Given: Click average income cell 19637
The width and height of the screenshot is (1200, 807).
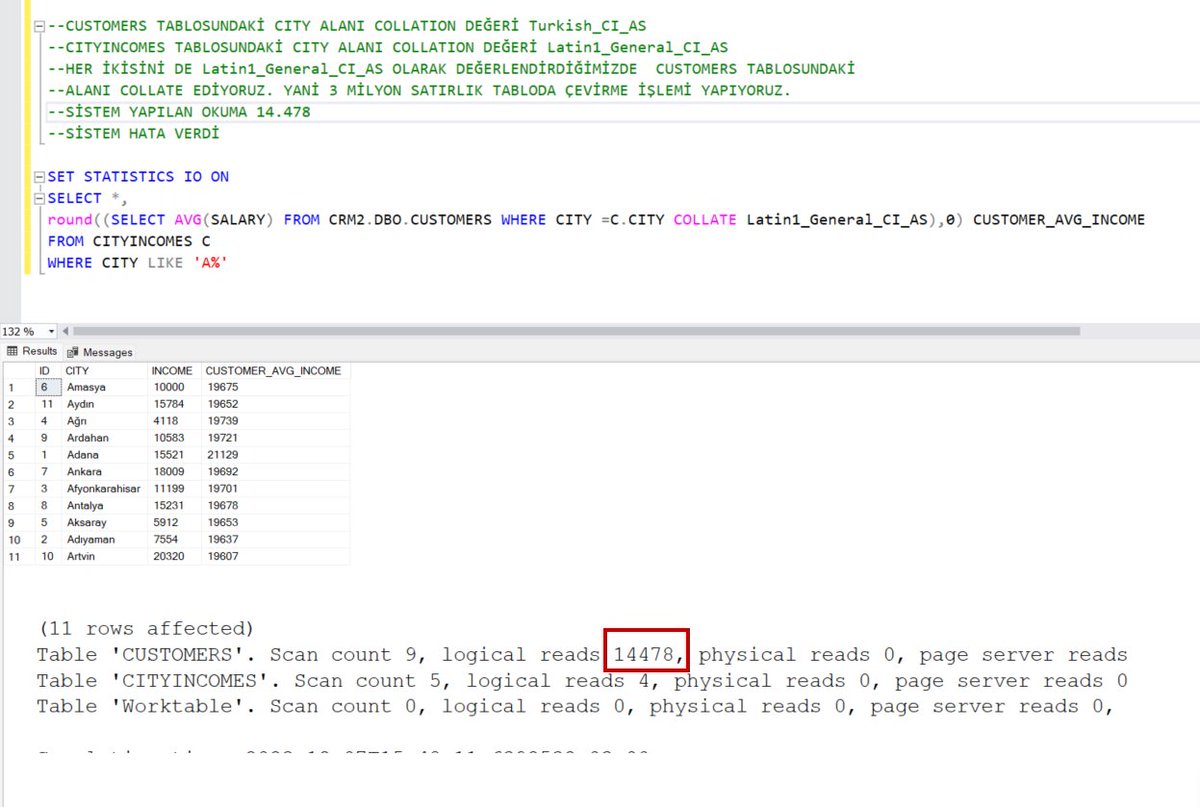Looking at the screenshot, I should tap(275, 540).
